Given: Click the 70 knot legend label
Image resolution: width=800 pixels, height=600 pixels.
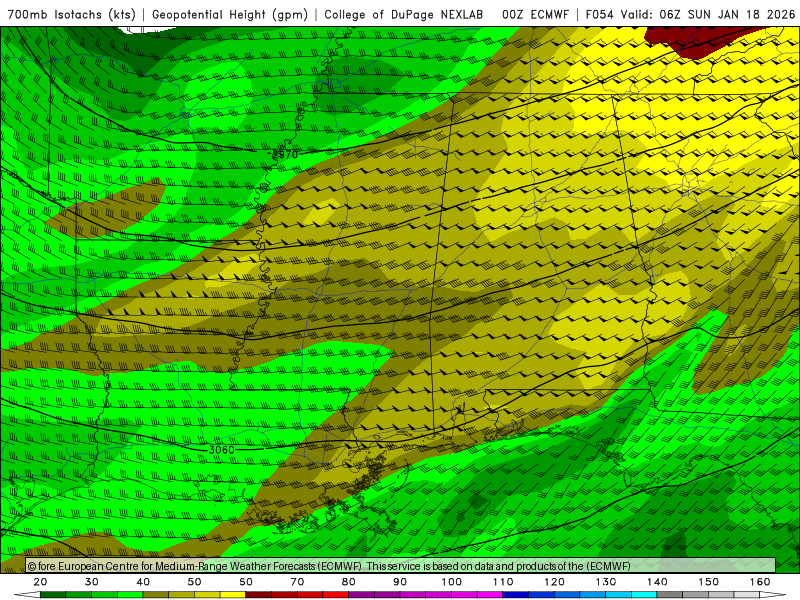Looking at the screenshot, I should coord(297,582).
